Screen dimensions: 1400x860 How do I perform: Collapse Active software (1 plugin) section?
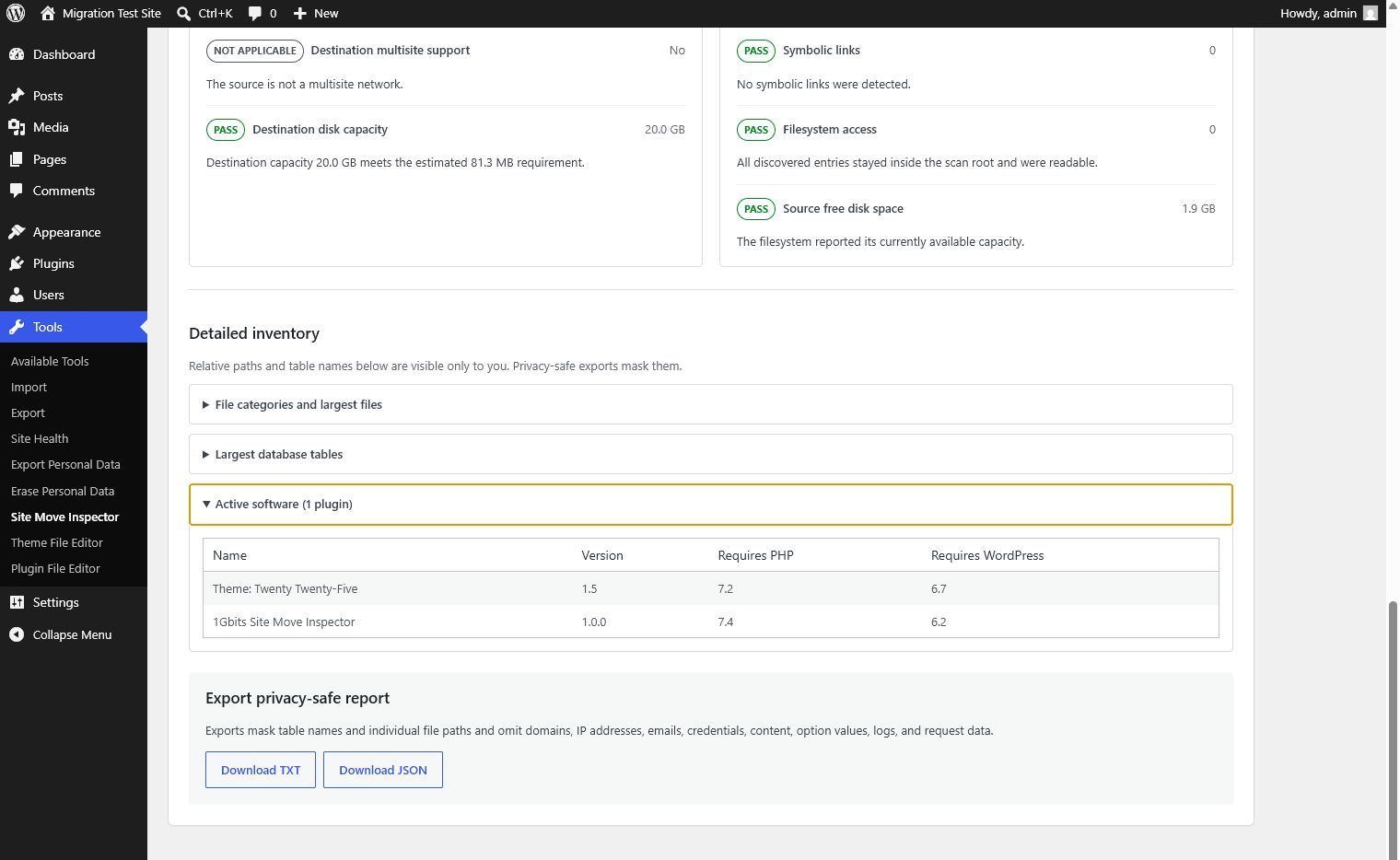point(710,505)
